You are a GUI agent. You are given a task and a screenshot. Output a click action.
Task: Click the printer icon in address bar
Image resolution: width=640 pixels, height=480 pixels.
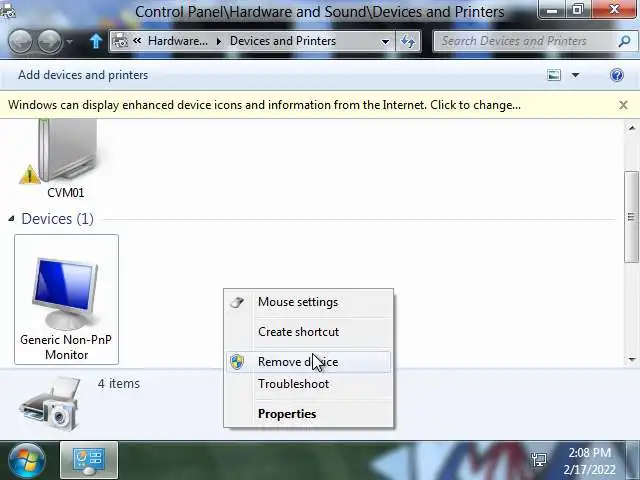pos(120,41)
